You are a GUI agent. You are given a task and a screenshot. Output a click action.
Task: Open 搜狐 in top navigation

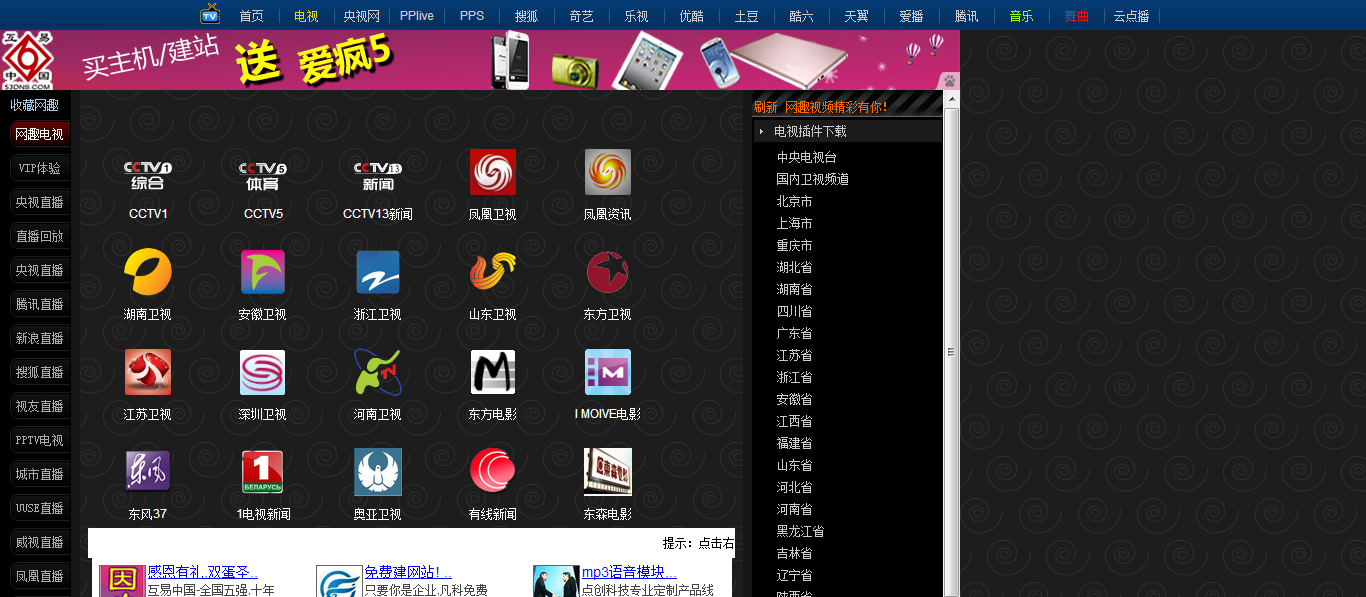[526, 16]
